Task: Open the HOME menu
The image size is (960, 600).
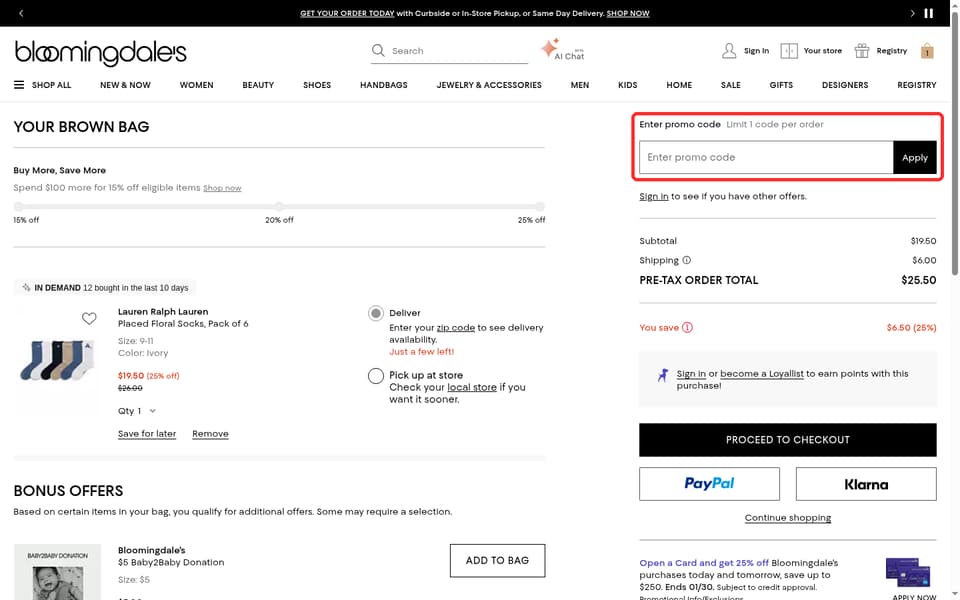Action: coord(679,85)
